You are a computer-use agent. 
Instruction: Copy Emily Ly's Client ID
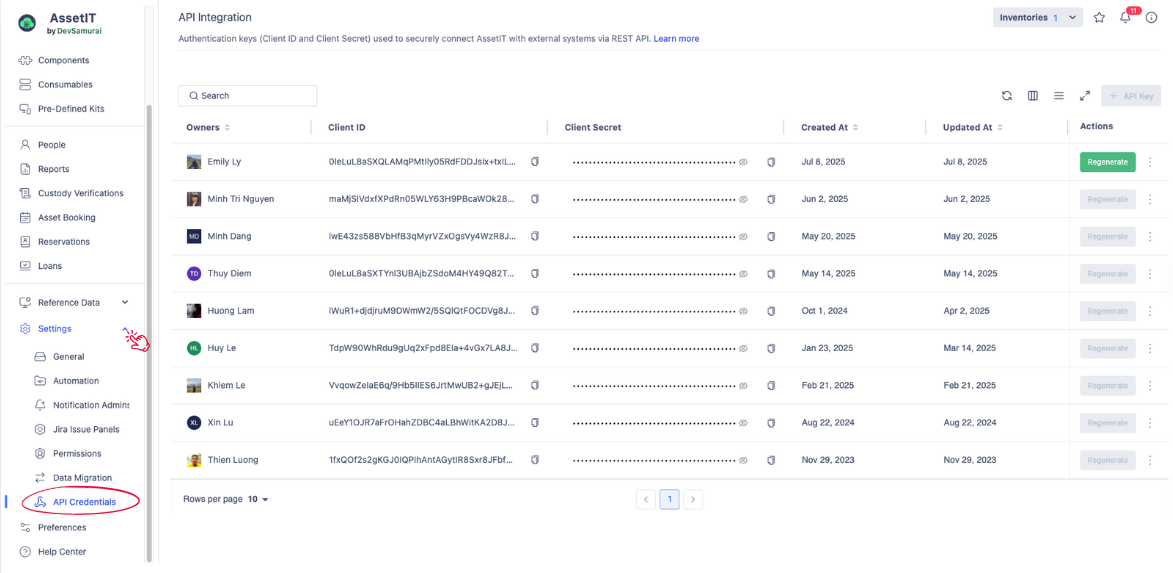pos(535,162)
